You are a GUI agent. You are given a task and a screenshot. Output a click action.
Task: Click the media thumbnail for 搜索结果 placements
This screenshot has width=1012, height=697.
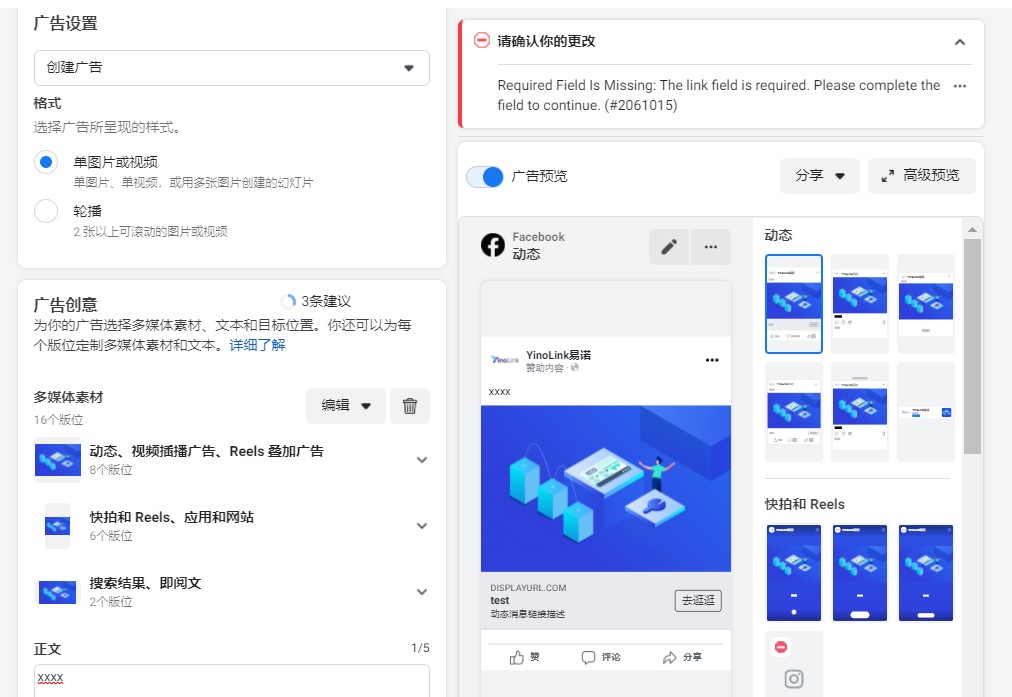click(57, 592)
